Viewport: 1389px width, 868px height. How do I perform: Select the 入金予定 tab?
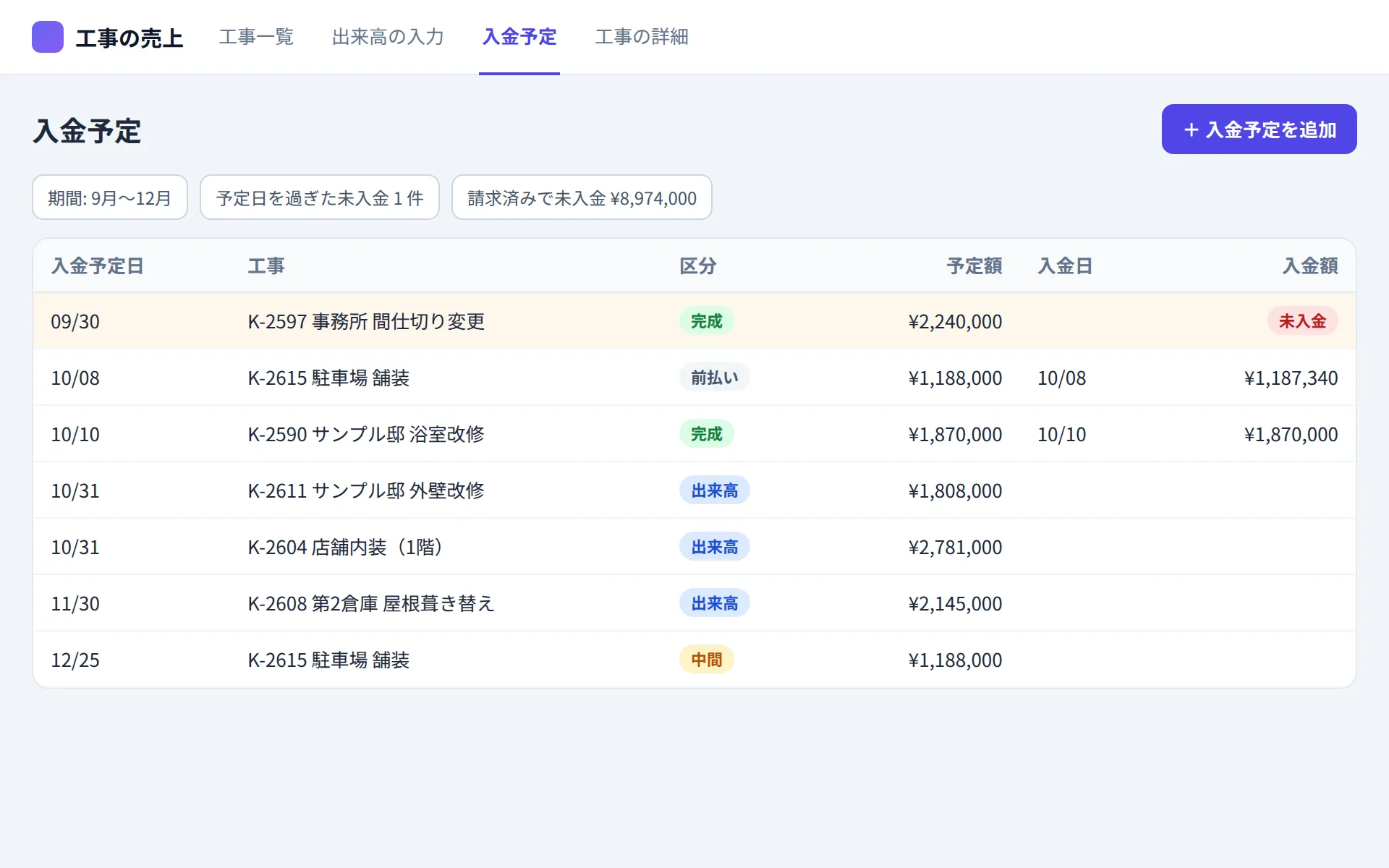(519, 37)
